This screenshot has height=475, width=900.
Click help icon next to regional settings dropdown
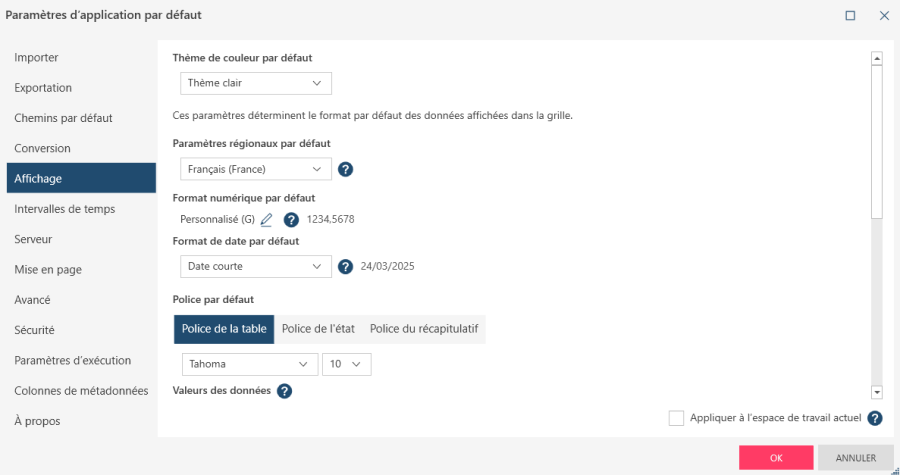(x=346, y=169)
